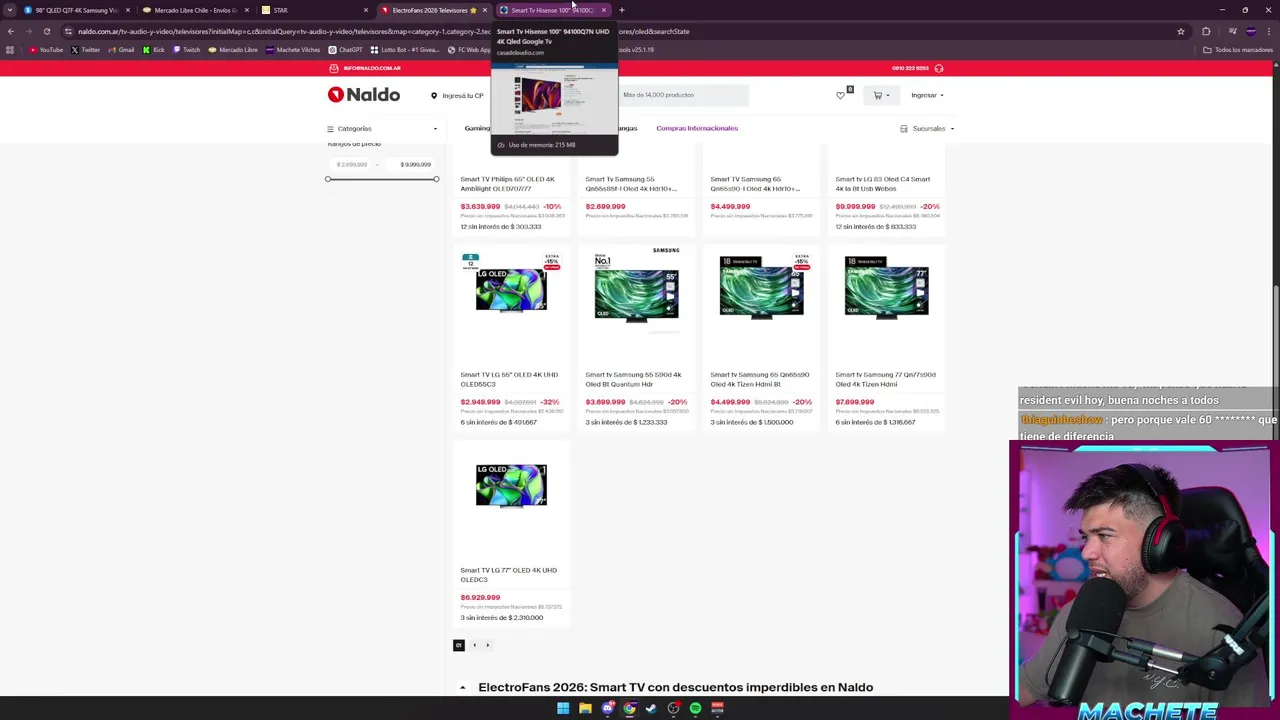Click the product search field
This screenshot has width=1280, height=720.
[x=682, y=95]
